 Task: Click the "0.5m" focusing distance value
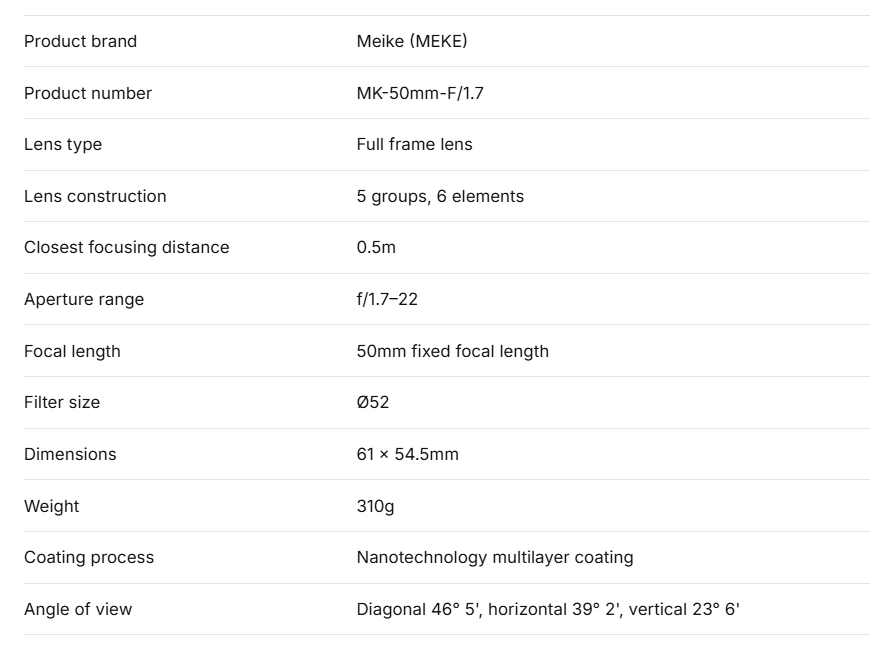[376, 247]
